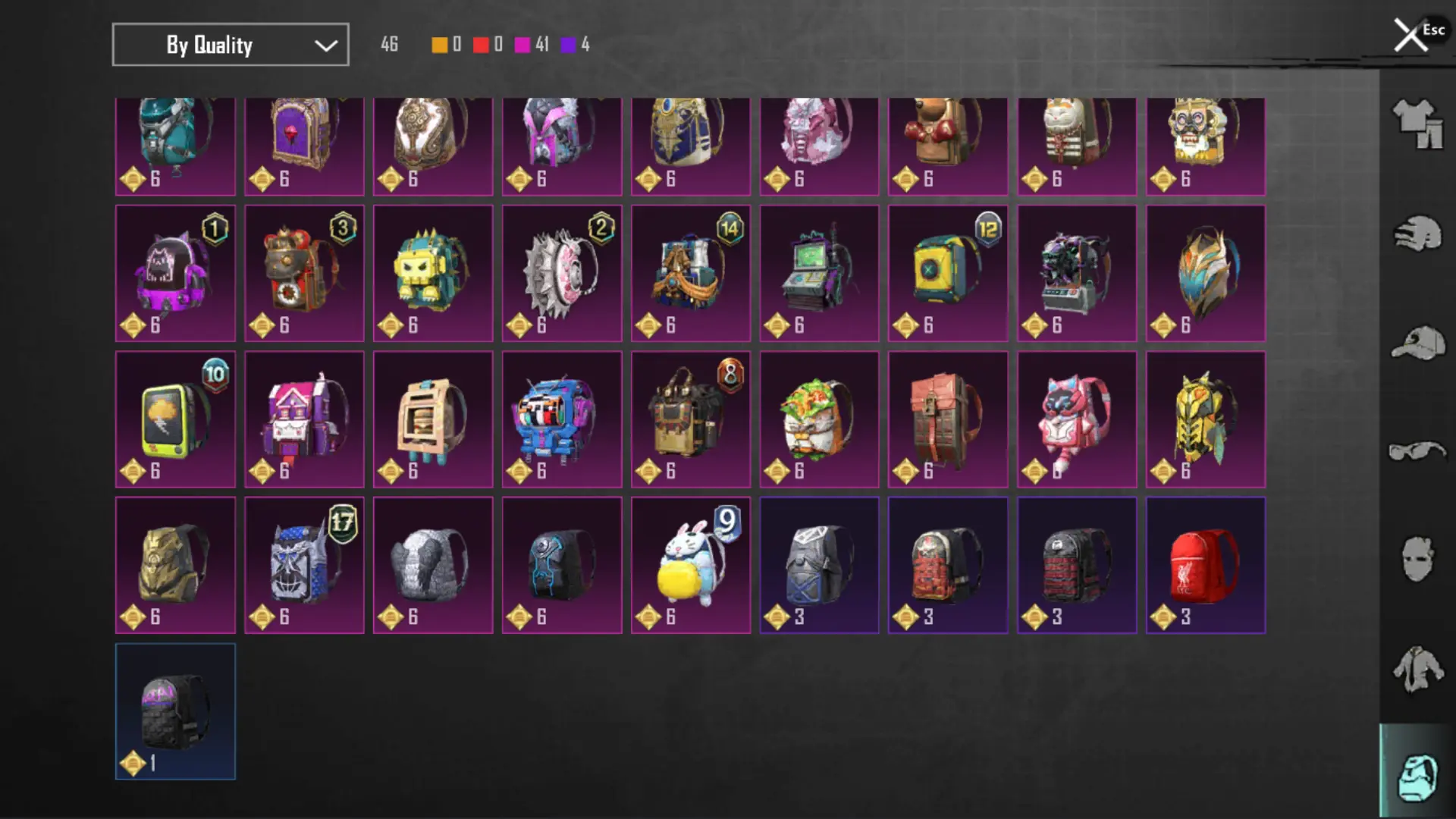Pick the pink cat backpack
This screenshot has width=1456, height=819.
1077,419
